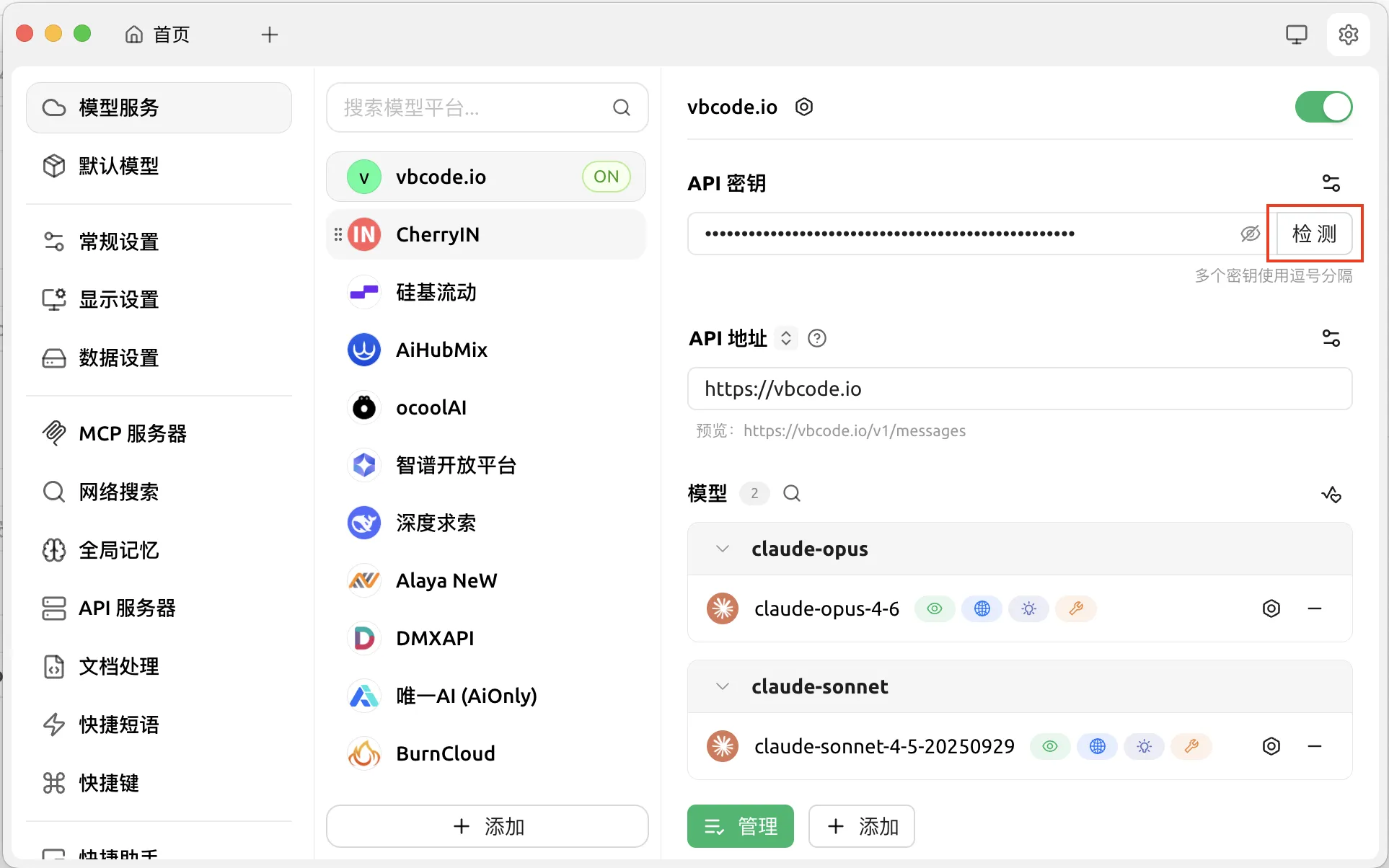Open the API 地址 type selector arrows
Viewport: 1389px width, 868px height.
pyautogui.click(x=786, y=338)
